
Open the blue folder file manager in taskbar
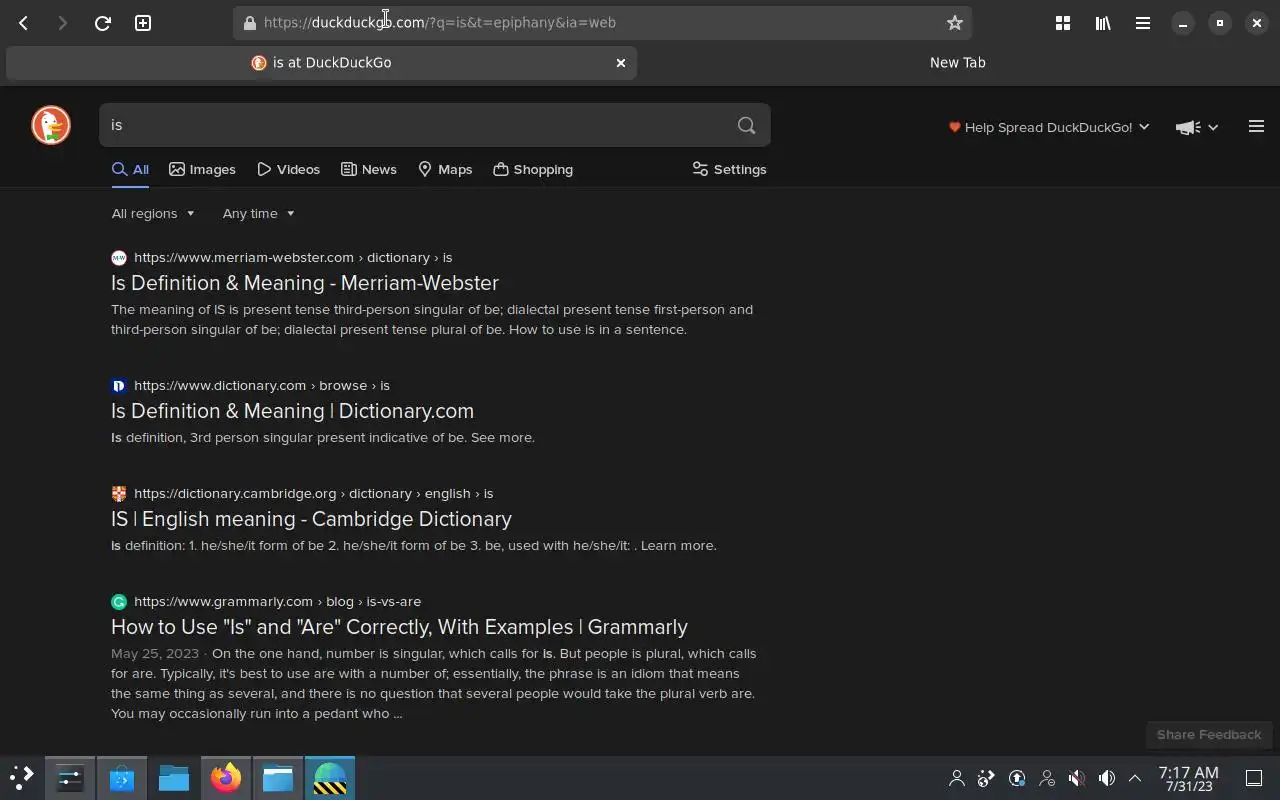[174, 778]
